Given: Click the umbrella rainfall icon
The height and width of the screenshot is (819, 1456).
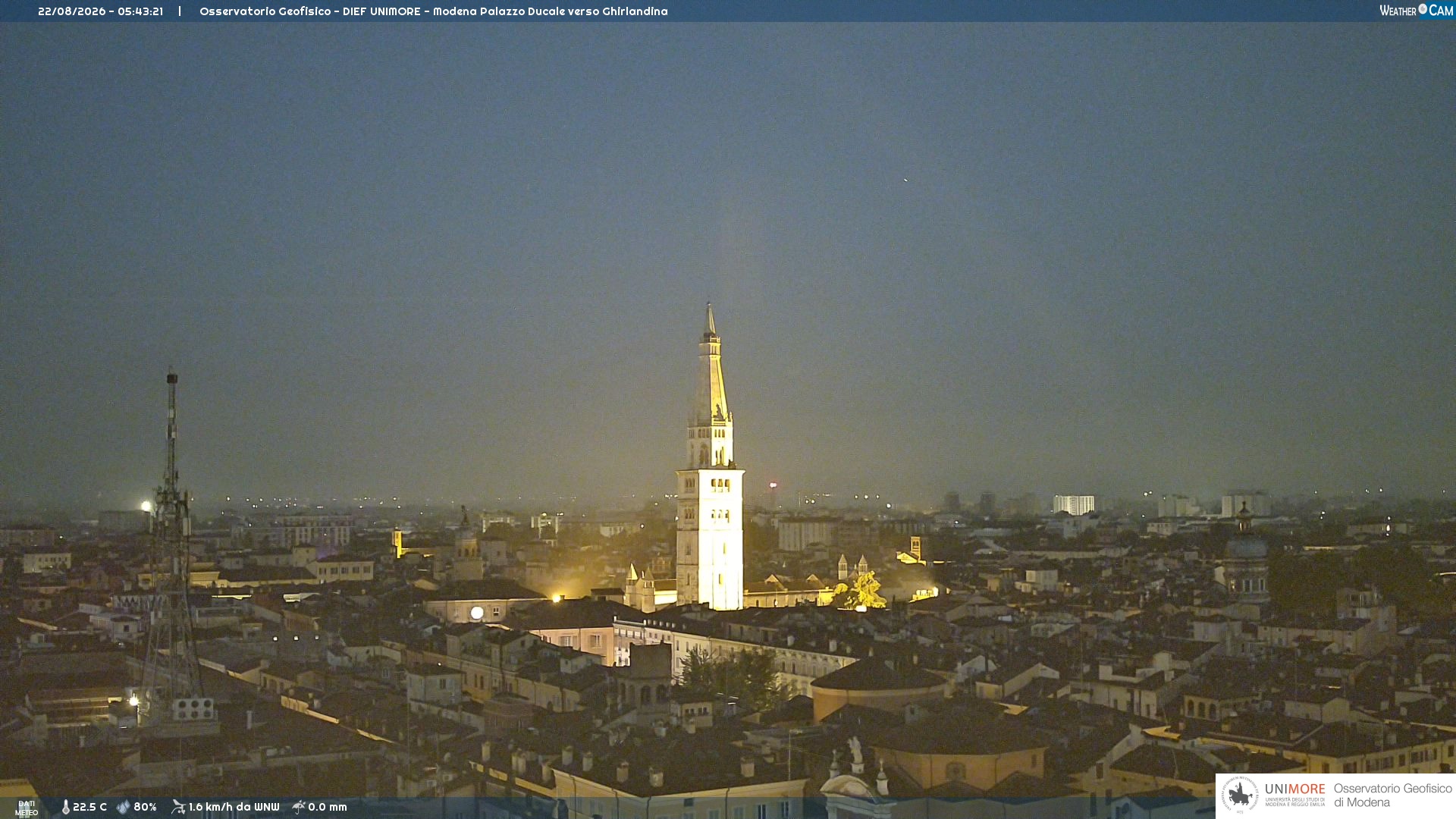Looking at the screenshot, I should [x=299, y=807].
